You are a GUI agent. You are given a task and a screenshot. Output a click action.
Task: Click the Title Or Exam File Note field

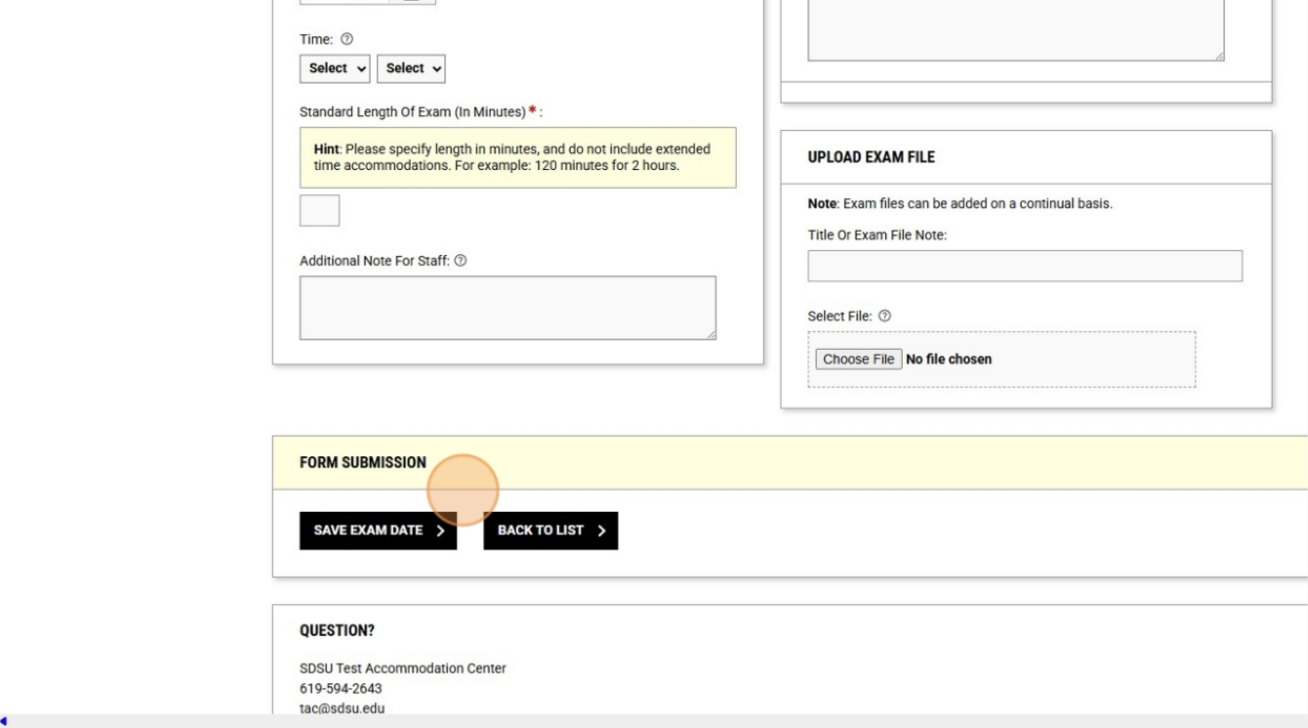(1025, 266)
